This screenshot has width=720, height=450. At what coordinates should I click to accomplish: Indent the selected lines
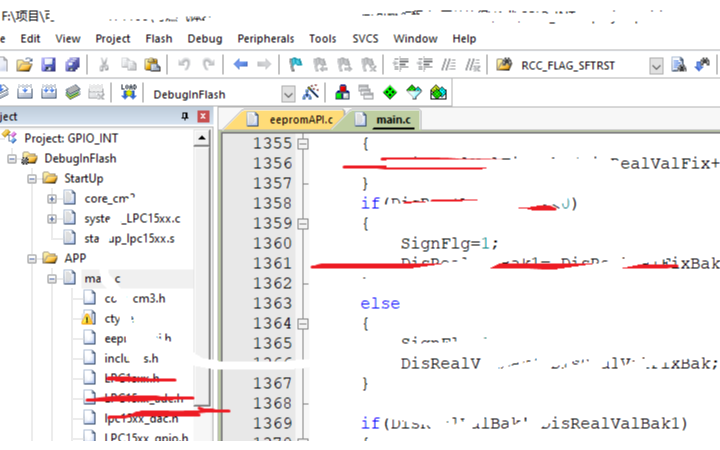click(x=400, y=65)
